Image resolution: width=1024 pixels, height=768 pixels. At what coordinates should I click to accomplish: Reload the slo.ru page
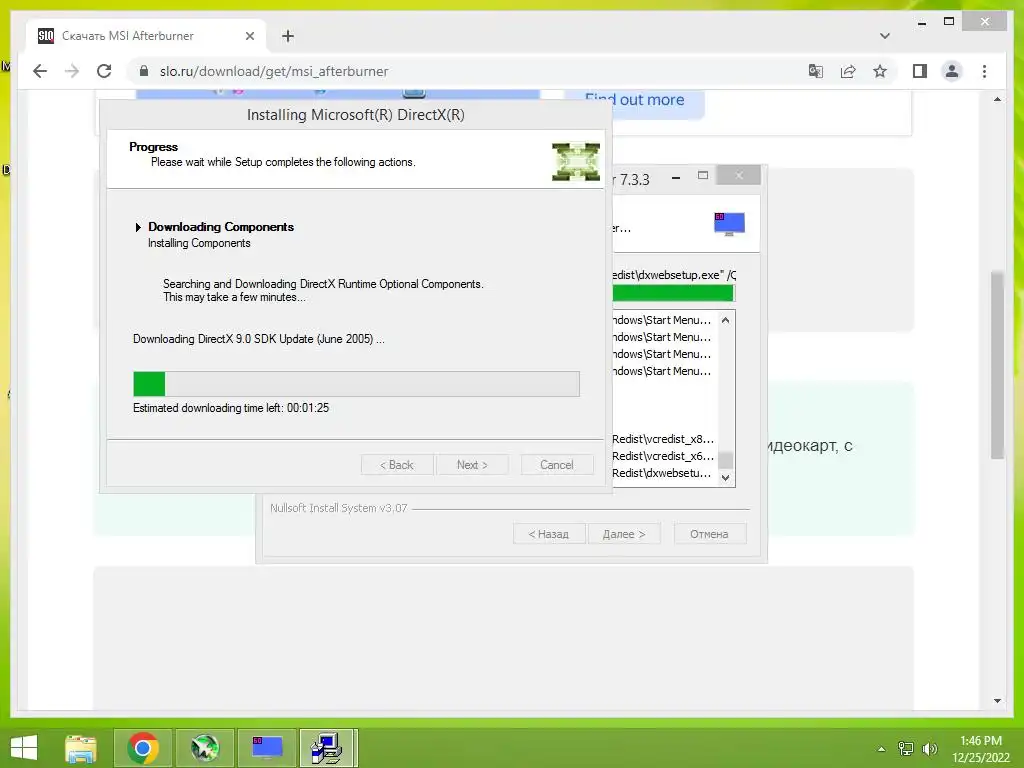104,71
